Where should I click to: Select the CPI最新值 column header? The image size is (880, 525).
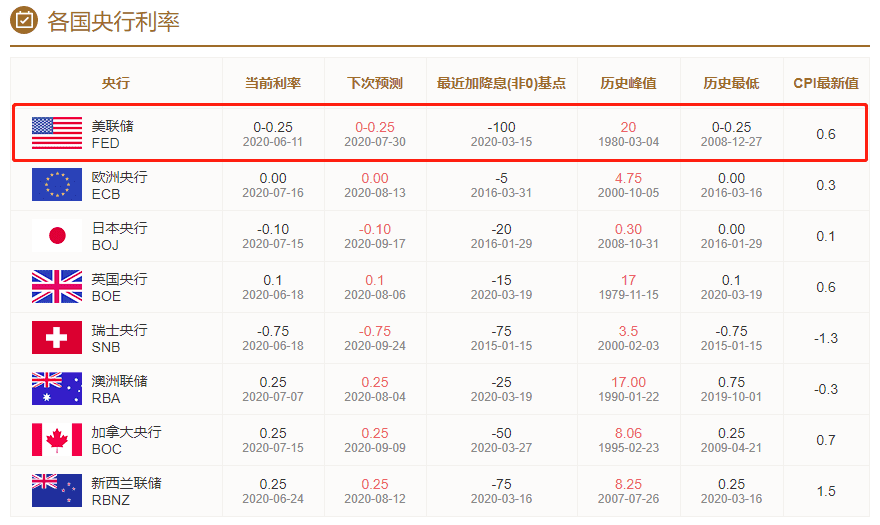click(x=826, y=83)
